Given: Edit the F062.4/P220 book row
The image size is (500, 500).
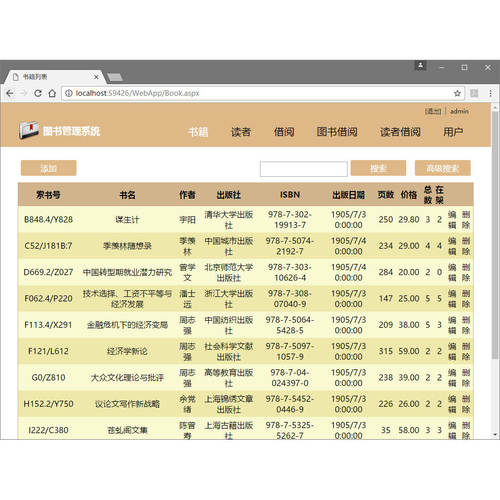Looking at the screenshot, I should point(452,299).
